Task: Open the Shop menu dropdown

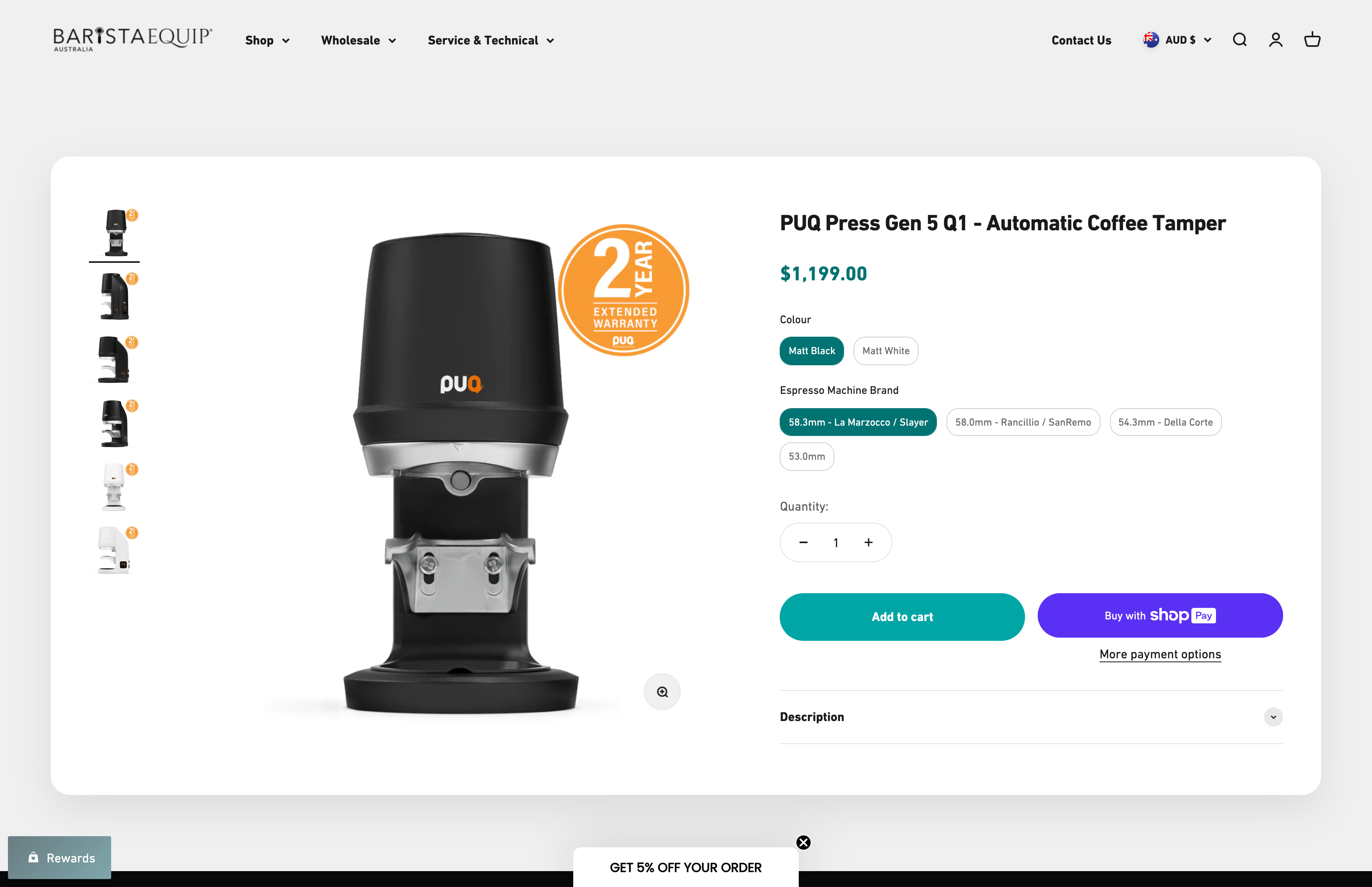Action: point(267,40)
